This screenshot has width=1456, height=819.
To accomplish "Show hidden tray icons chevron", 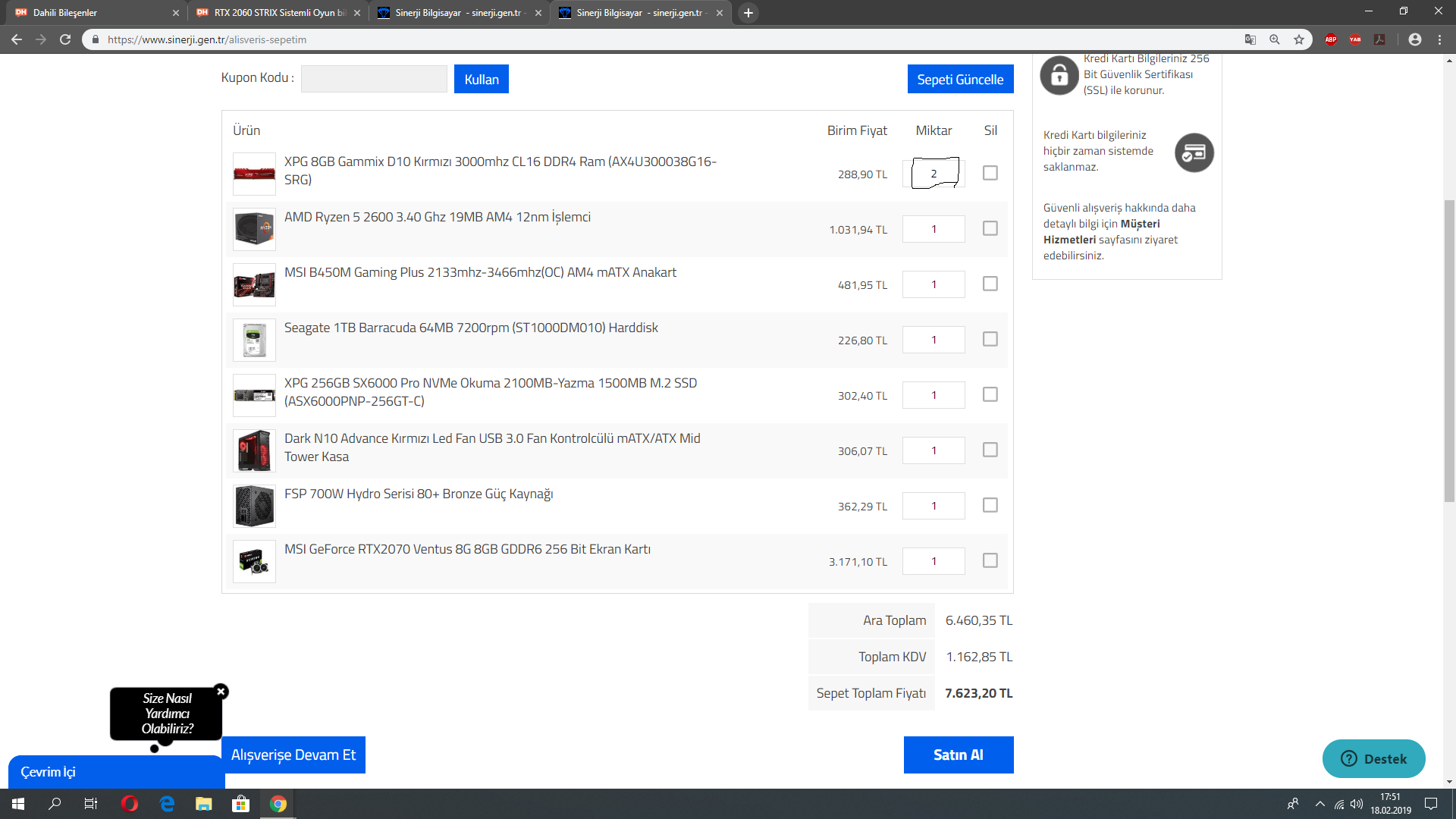I will pos(1320,804).
